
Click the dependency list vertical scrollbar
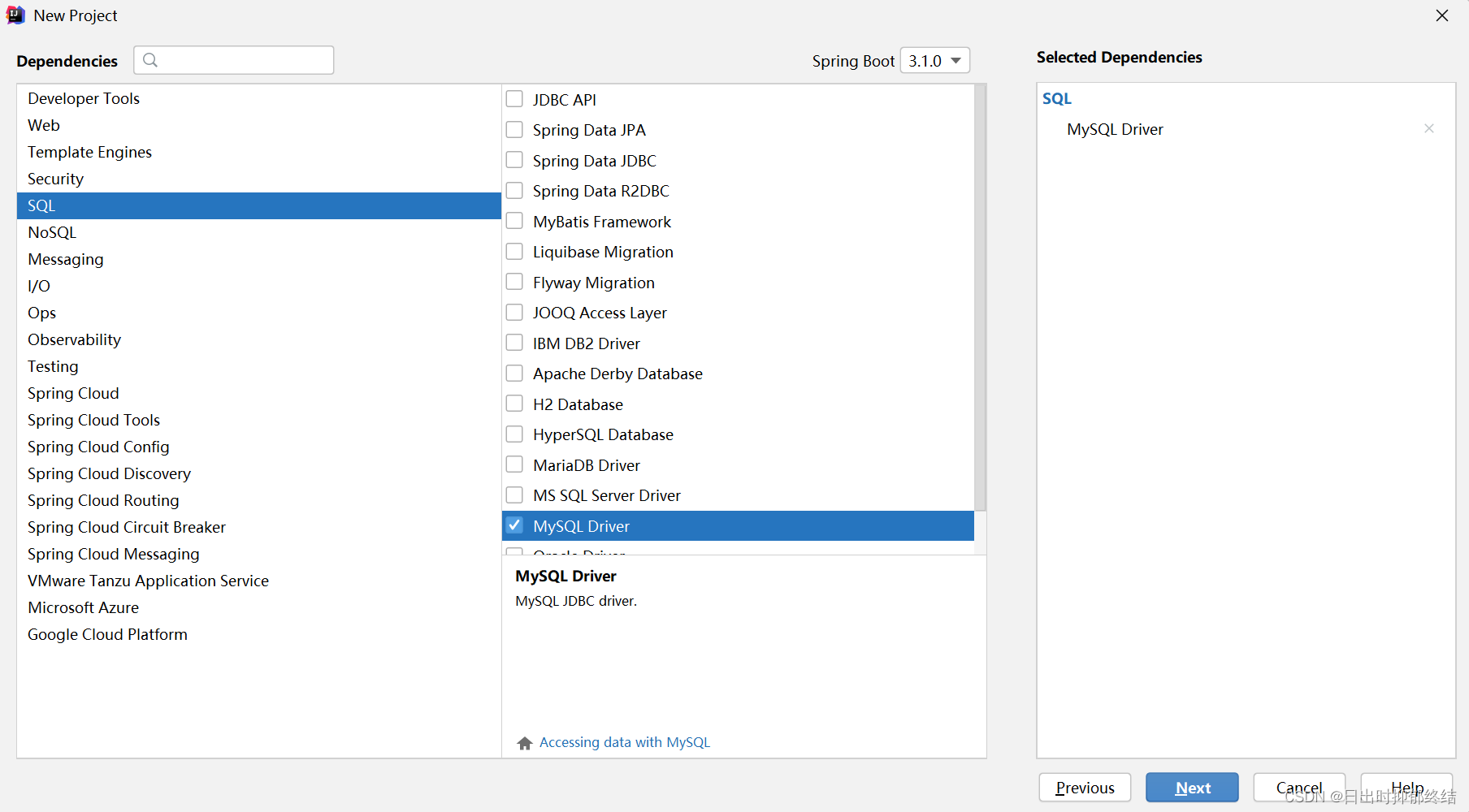point(980,298)
